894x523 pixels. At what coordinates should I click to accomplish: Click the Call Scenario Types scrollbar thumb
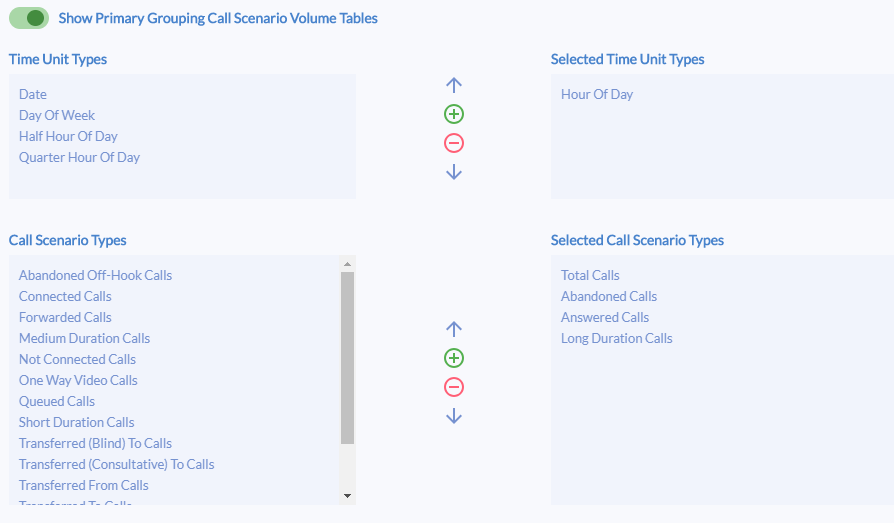[347, 358]
